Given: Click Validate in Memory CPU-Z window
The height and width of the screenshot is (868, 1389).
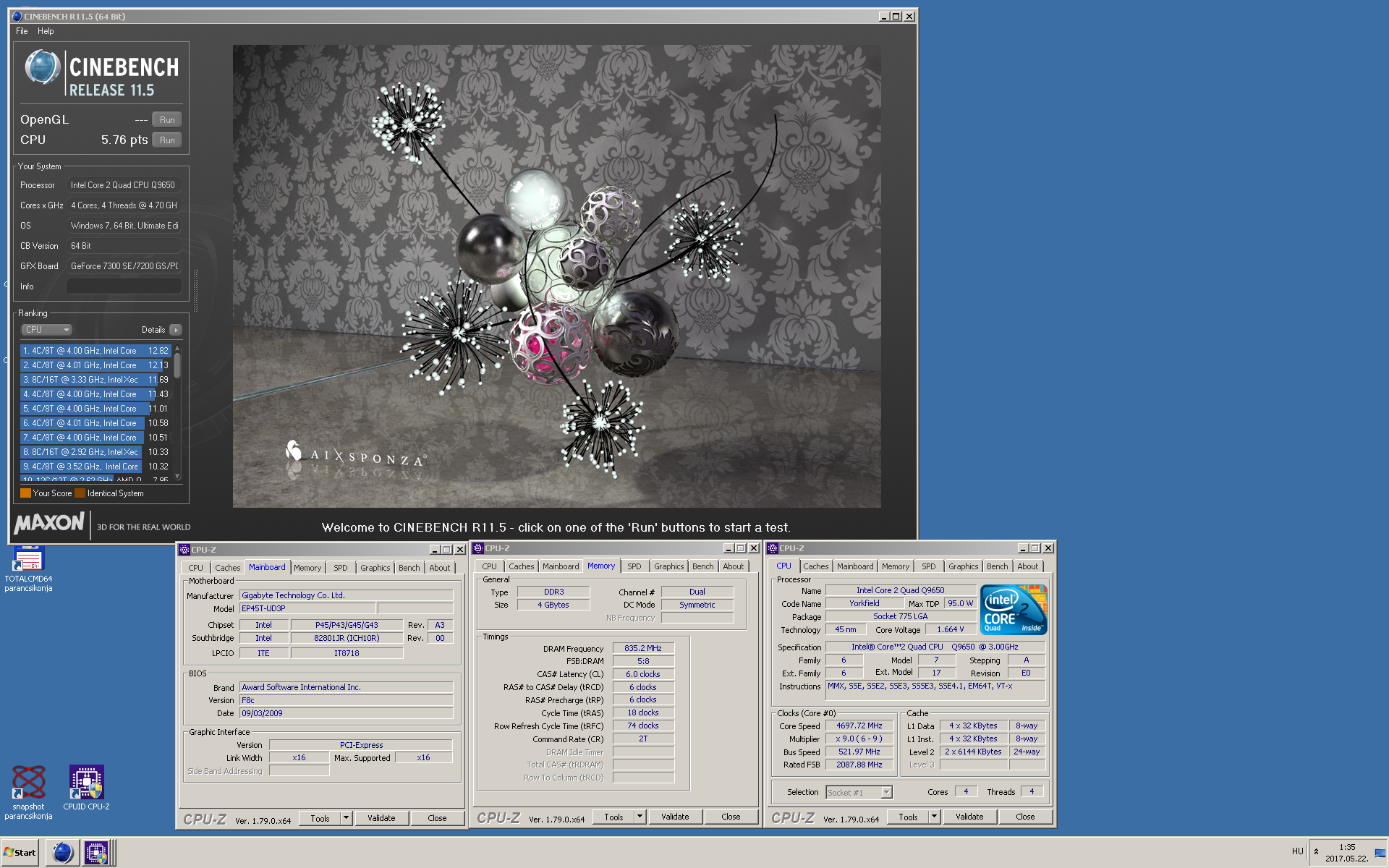Looking at the screenshot, I should point(675,817).
